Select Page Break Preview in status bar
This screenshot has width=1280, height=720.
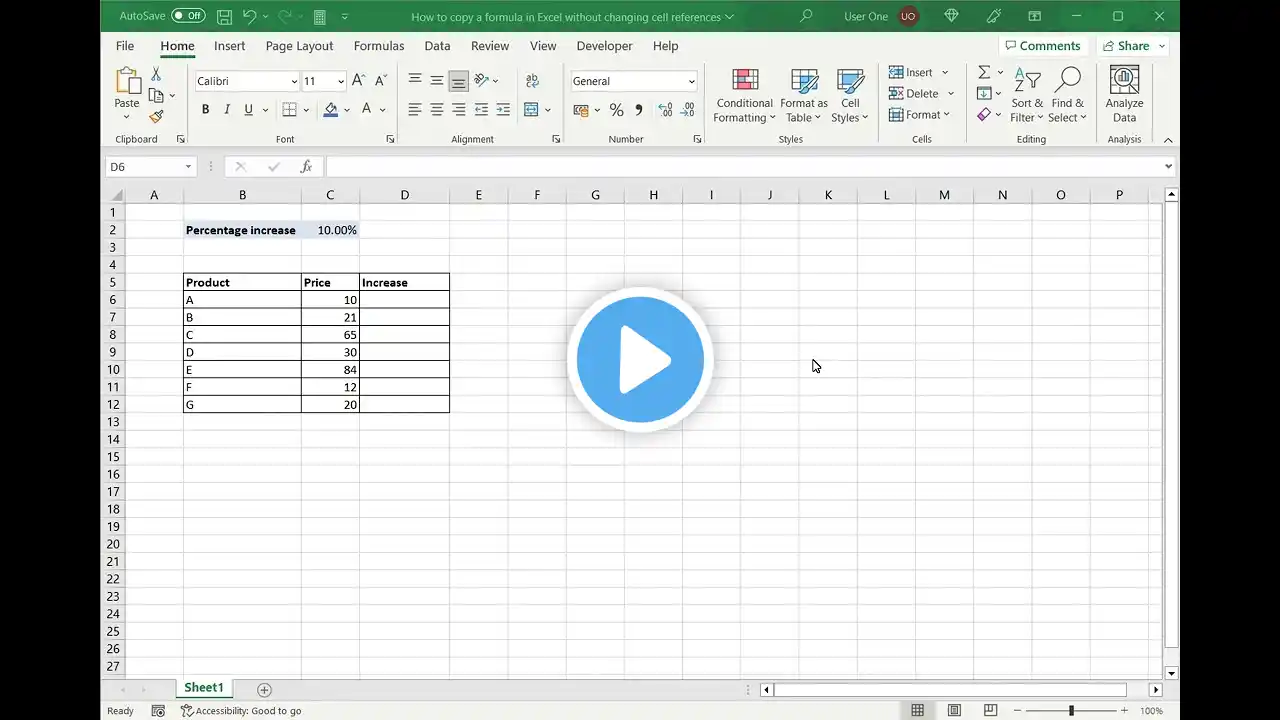pyautogui.click(x=990, y=711)
